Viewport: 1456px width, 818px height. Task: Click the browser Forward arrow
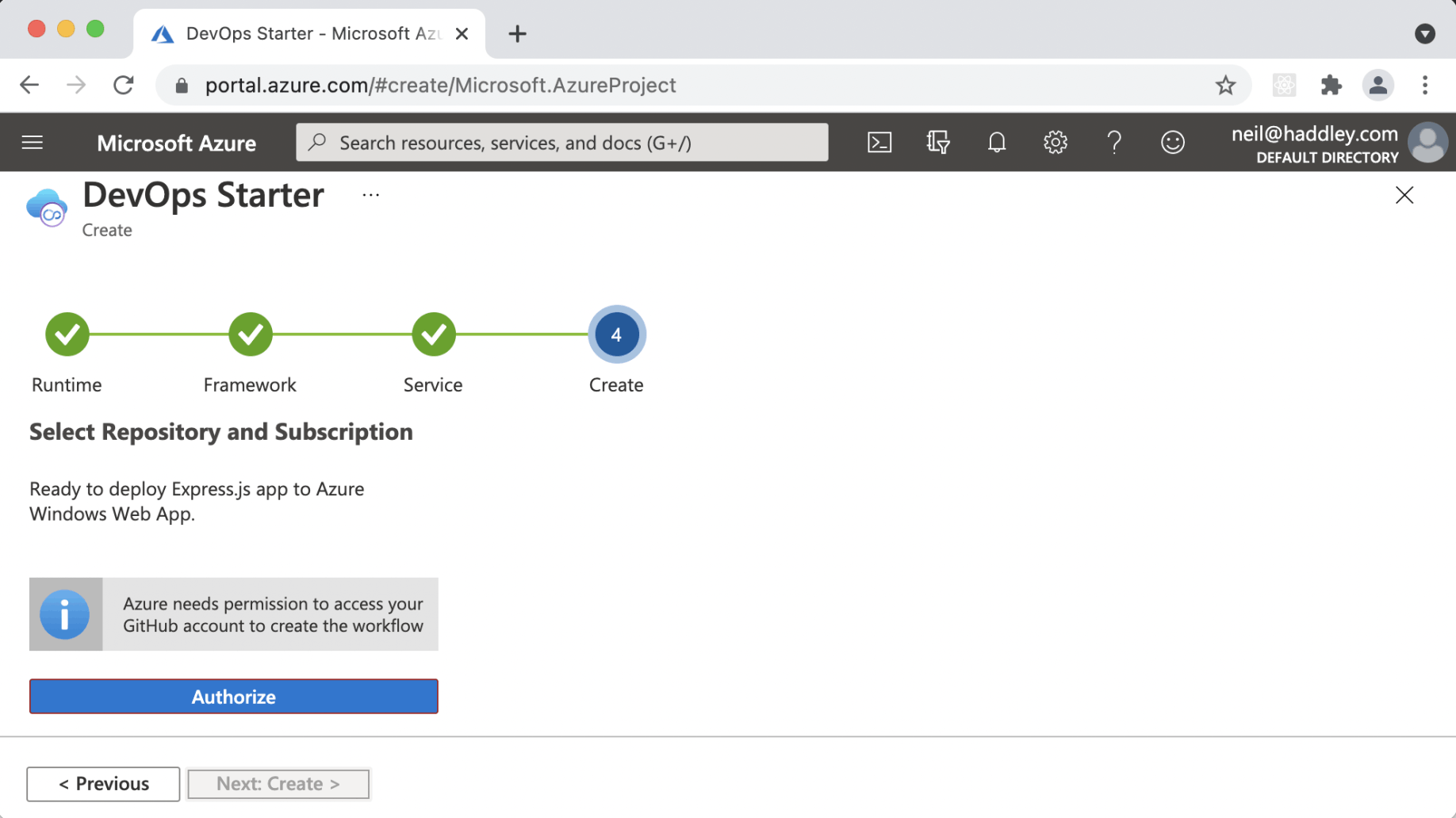point(76,85)
